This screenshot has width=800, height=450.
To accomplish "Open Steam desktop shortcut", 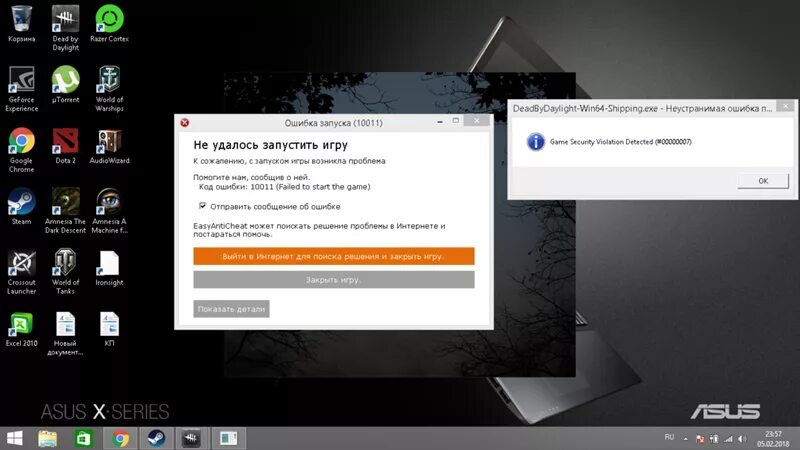I will coord(21,206).
